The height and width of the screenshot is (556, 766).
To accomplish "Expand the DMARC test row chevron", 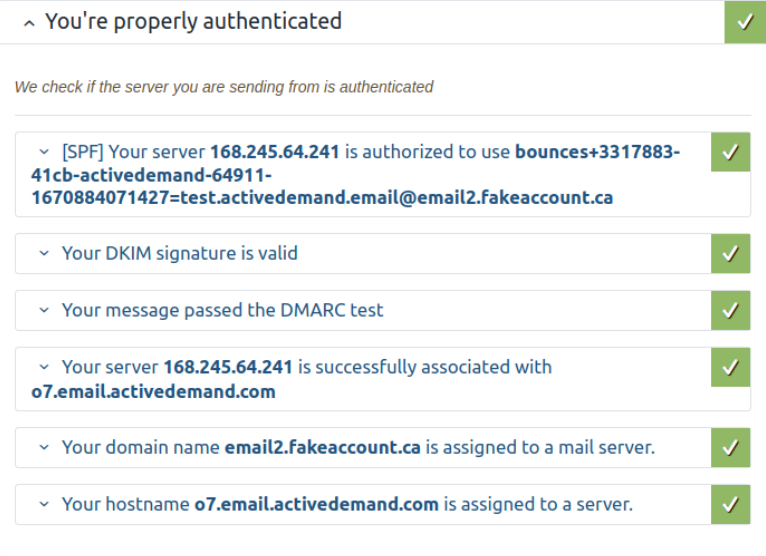I will [44, 310].
